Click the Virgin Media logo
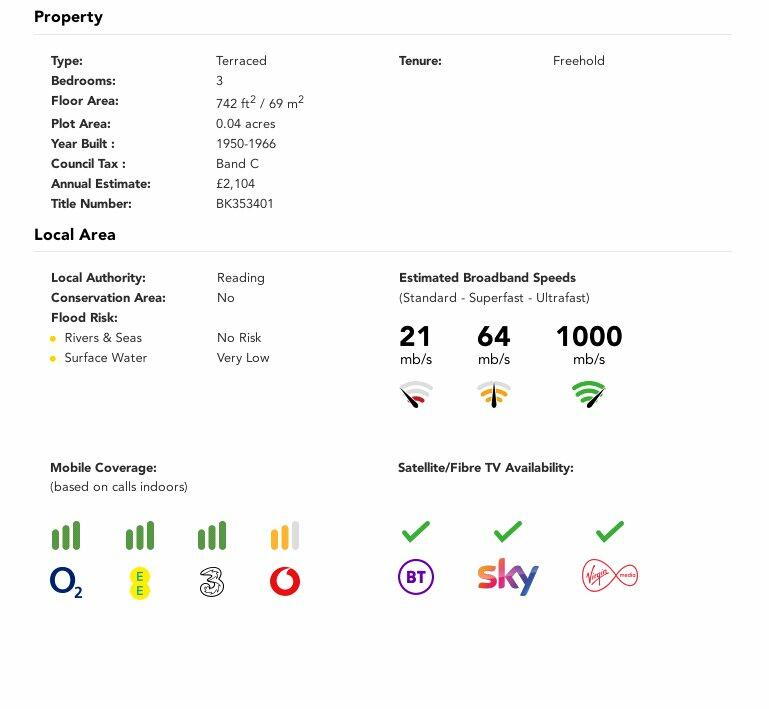Viewport: 769px width, 709px height. [x=610, y=576]
